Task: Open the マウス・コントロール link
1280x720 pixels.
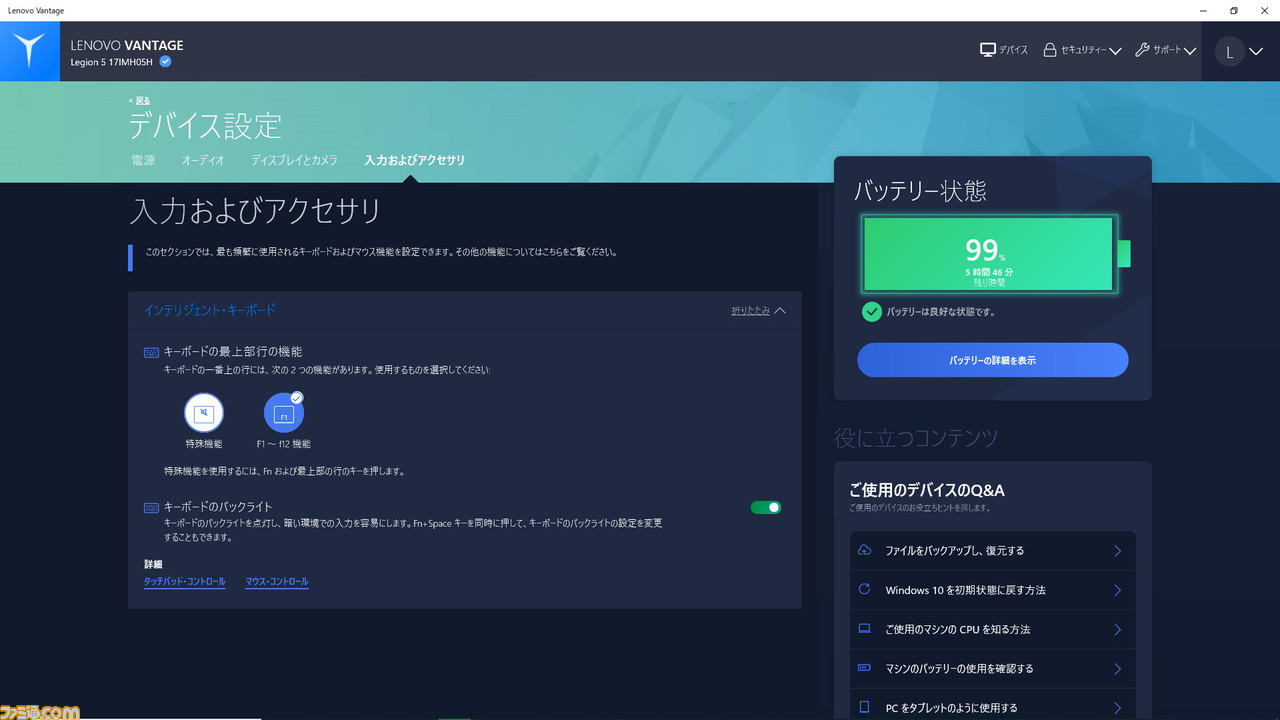Action: point(277,582)
